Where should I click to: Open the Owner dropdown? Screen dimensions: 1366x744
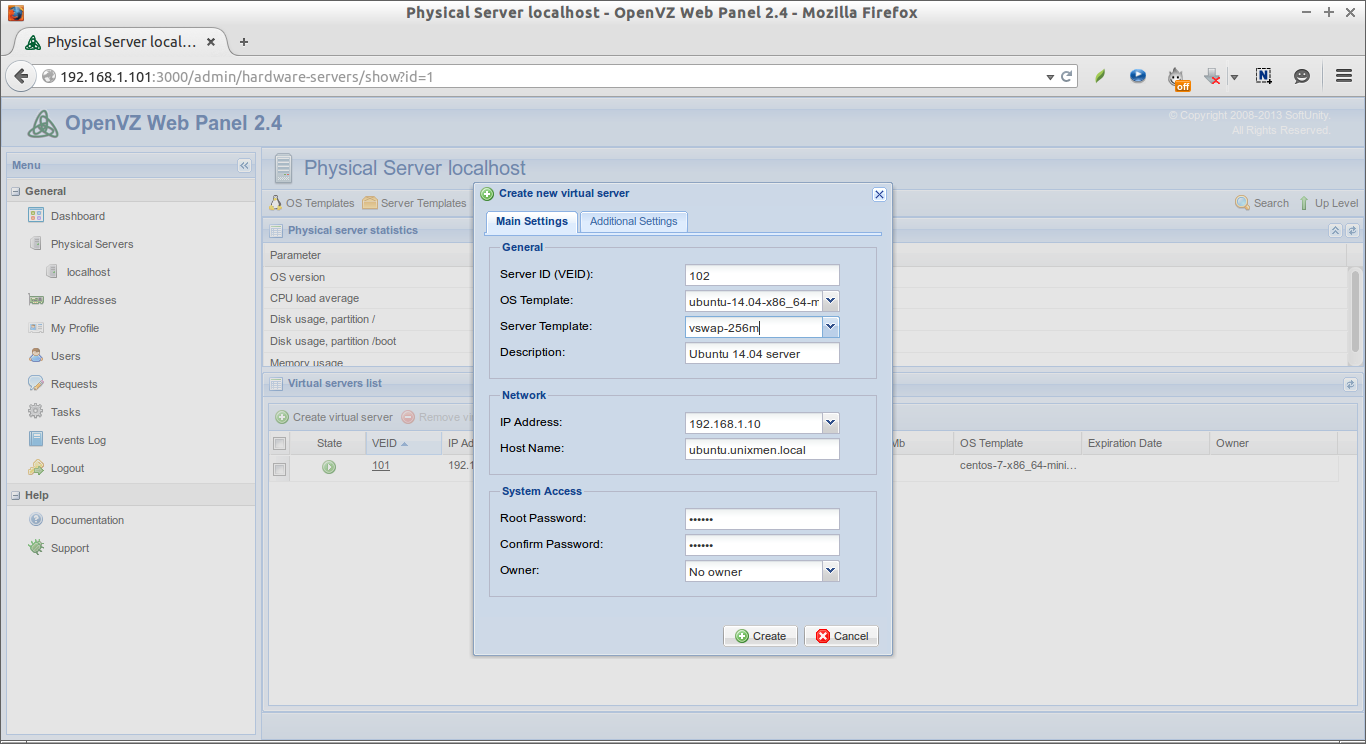tap(830, 571)
